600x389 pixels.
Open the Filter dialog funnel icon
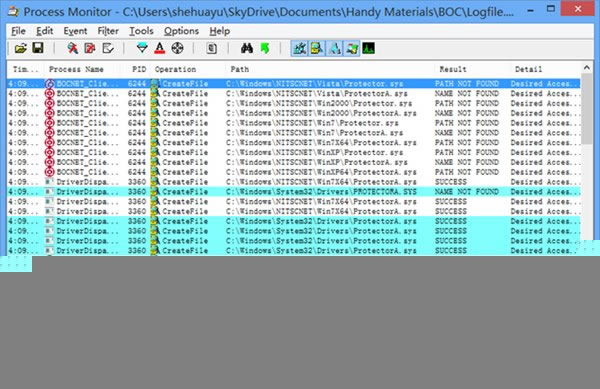(x=142, y=48)
